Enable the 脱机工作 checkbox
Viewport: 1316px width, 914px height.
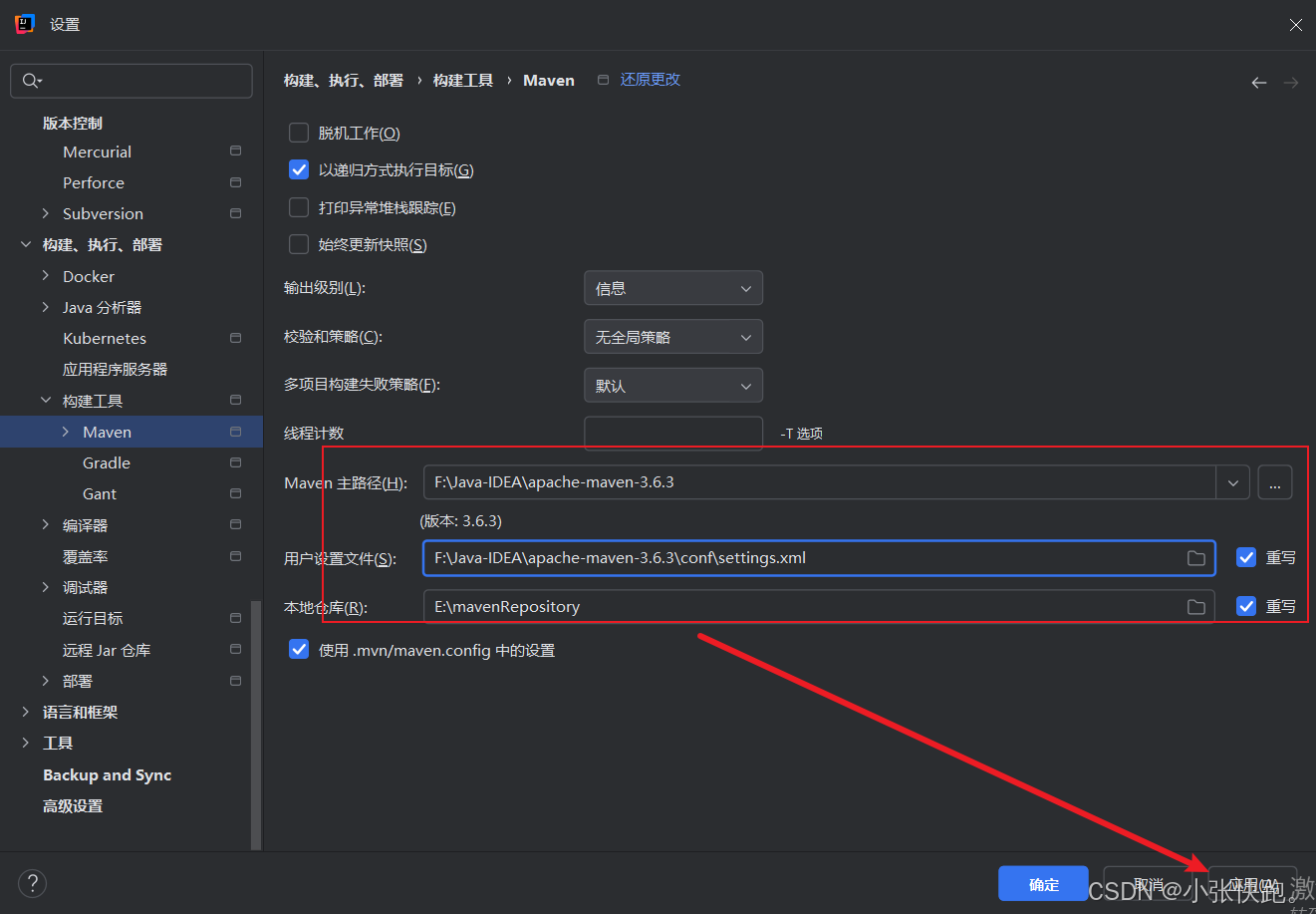click(x=299, y=133)
